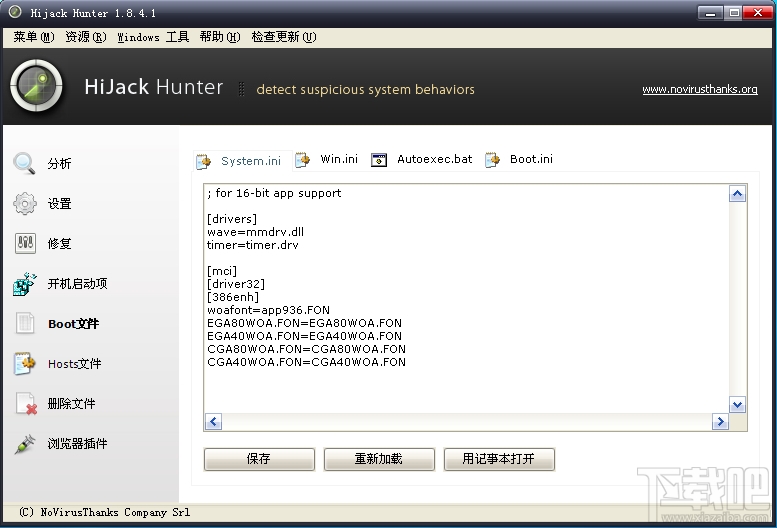Click the title bar app icon
This screenshot has width=777, height=528.
coord(15,12)
